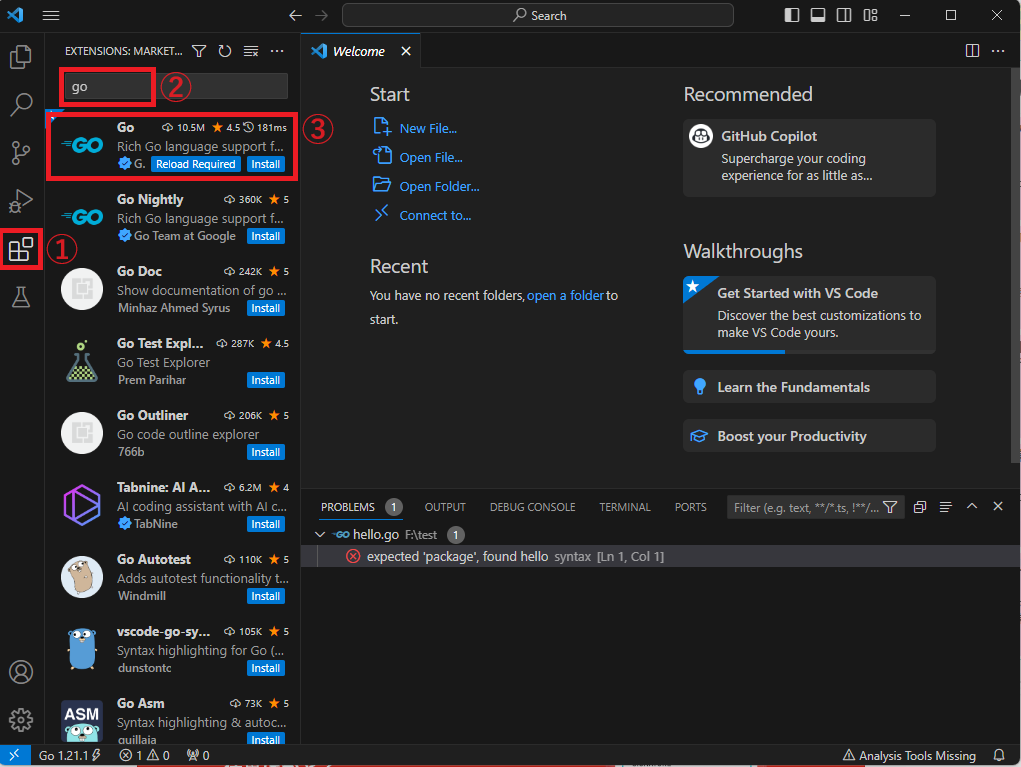Install the Go Nightly extension
Viewport: 1021px width, 767px height.
tap(266, 236)
